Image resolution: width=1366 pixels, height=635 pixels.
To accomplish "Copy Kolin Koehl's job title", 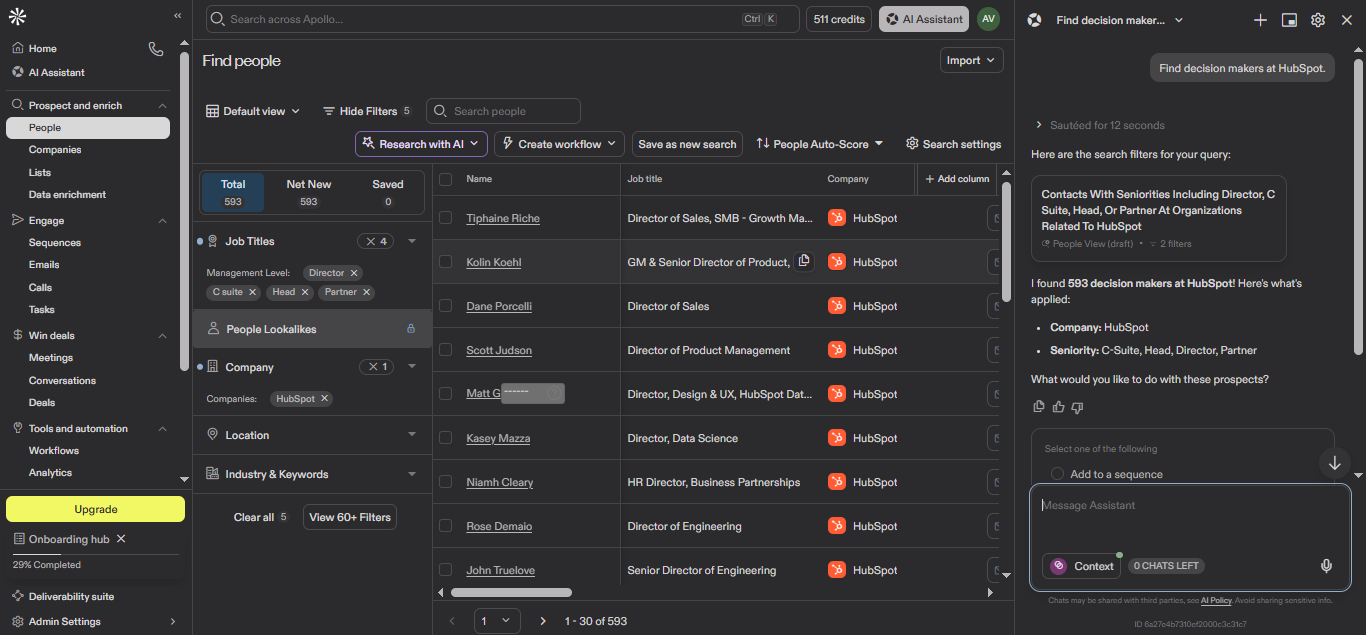I will pyautogui.click(x=804, y=262).
